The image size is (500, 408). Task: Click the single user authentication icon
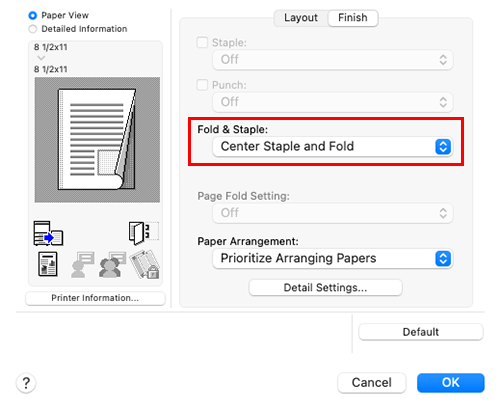(83, 265)
